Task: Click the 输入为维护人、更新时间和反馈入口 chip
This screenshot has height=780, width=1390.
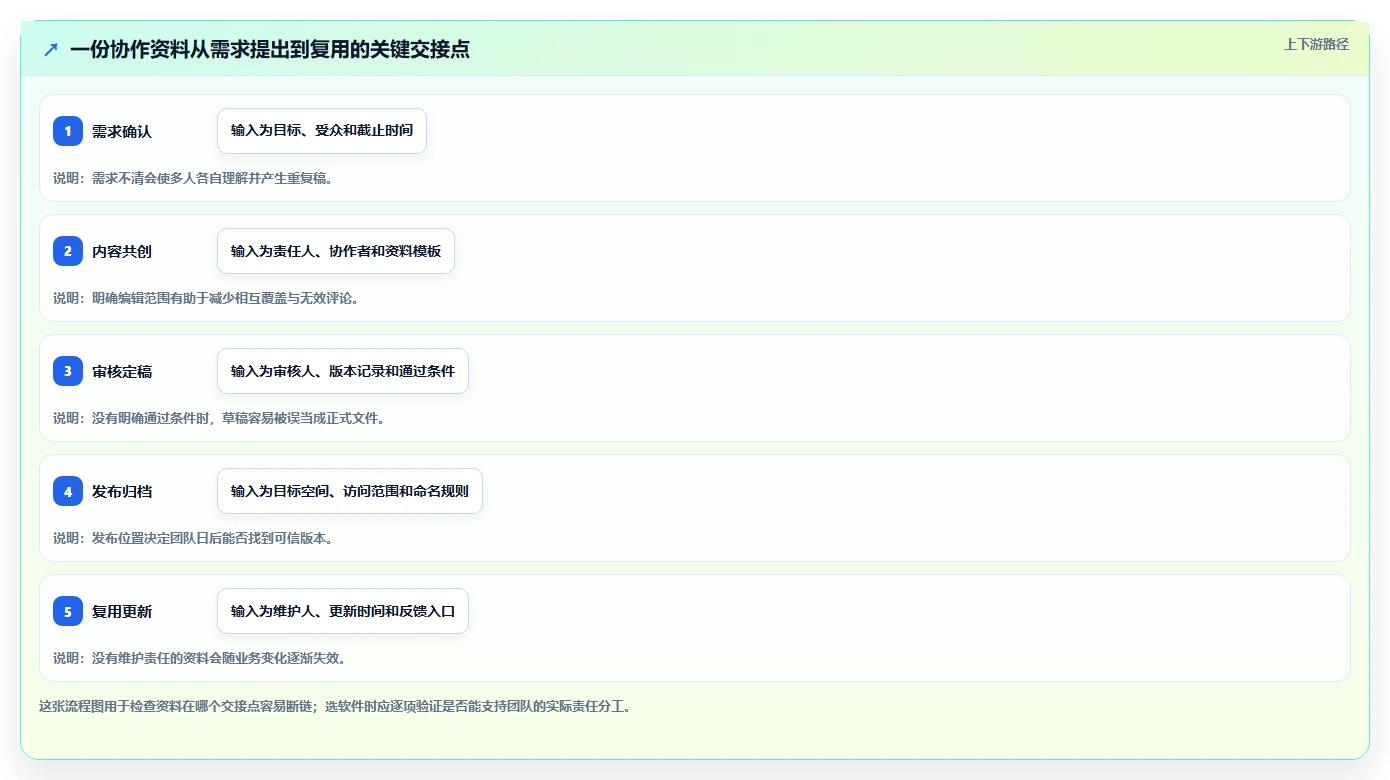Action: 343,611
